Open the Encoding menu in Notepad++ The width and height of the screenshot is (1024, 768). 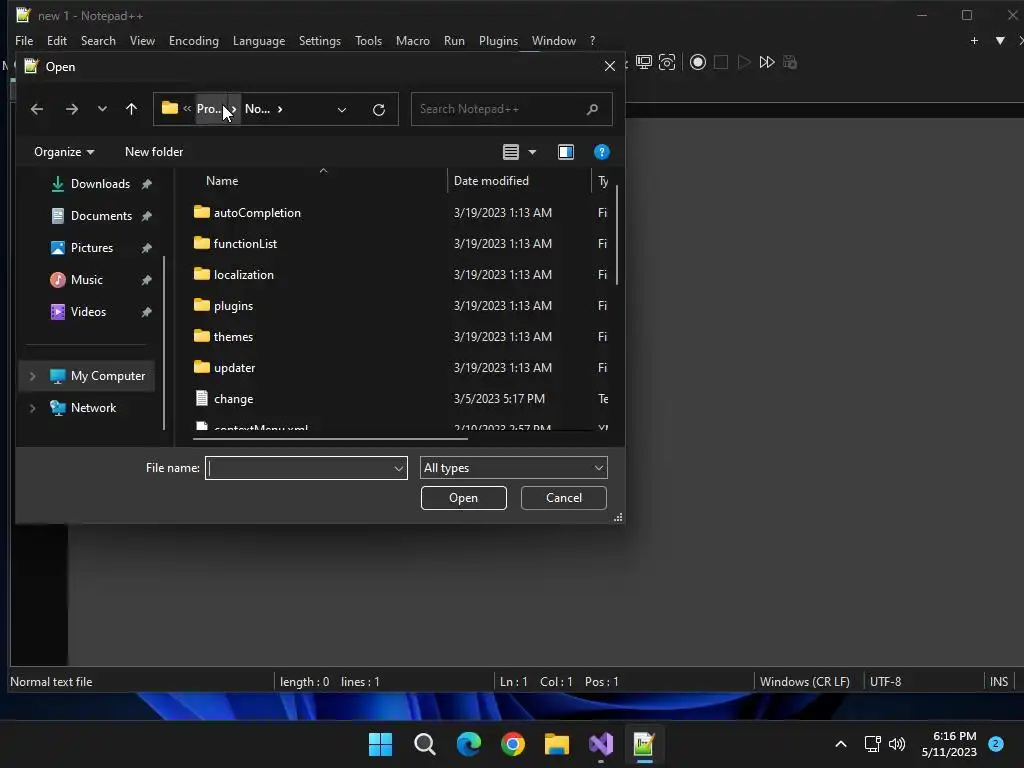coord(194,40)
